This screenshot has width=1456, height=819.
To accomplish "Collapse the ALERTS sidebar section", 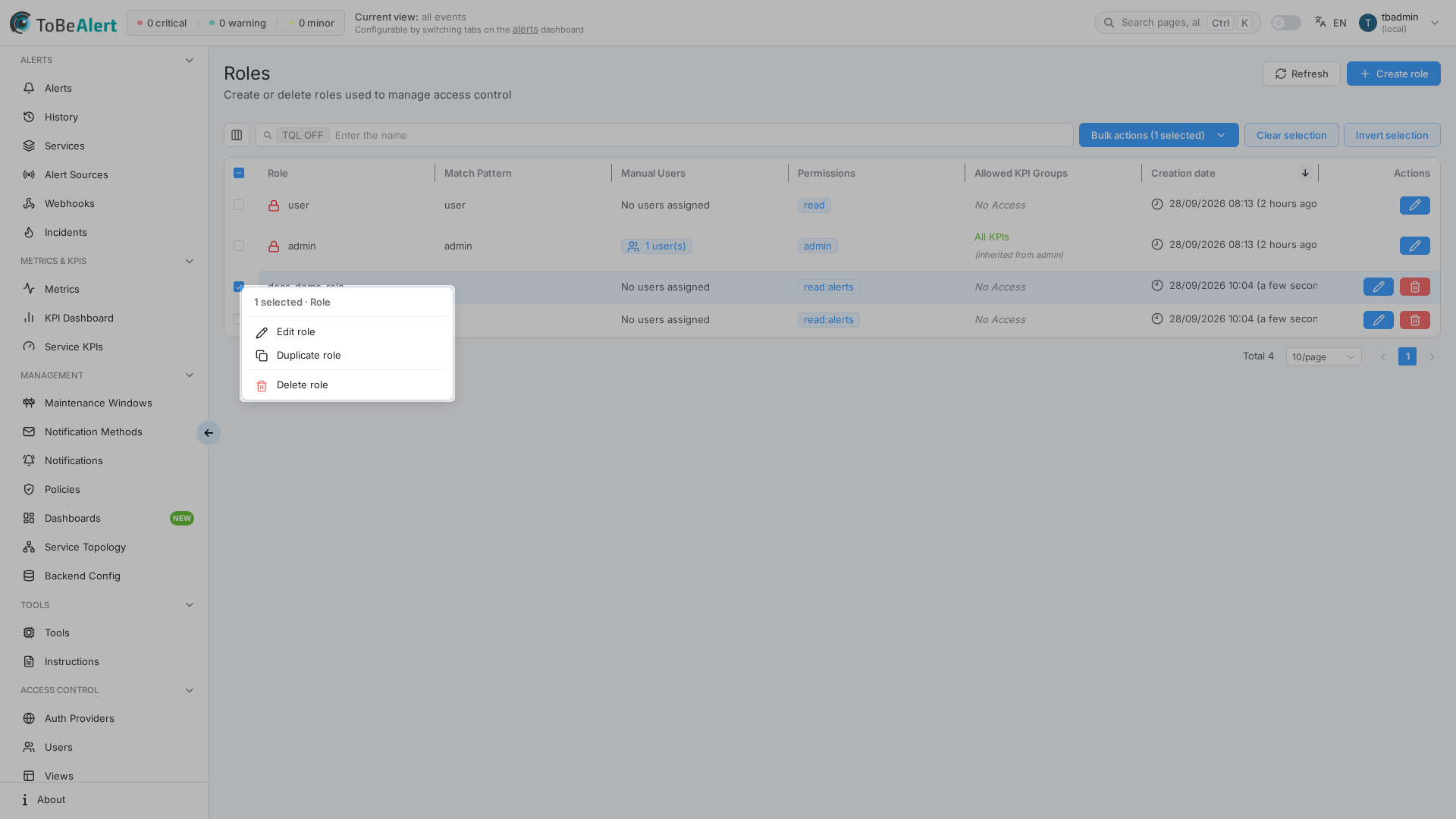I will tap(189, 60).
